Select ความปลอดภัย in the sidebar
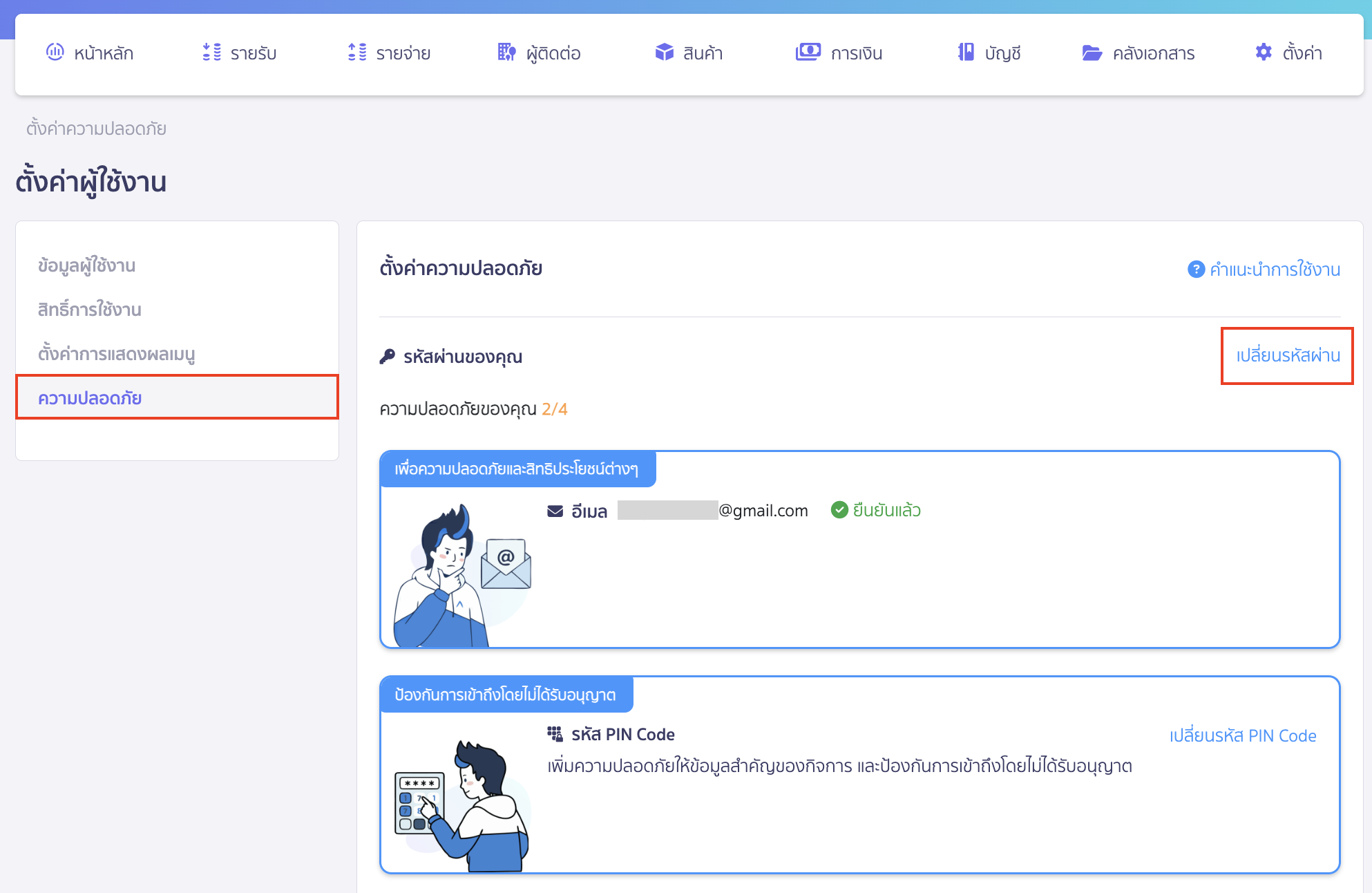 [x=90, y=397]
